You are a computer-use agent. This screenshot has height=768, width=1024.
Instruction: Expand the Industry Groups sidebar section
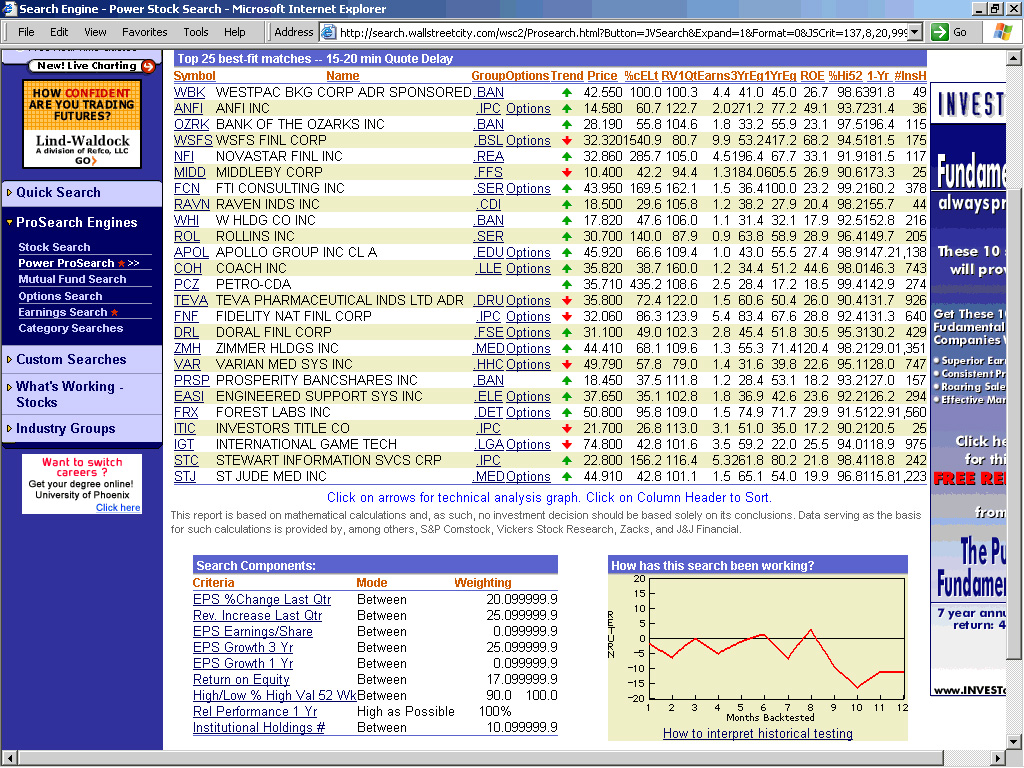(x=65, y=429)
